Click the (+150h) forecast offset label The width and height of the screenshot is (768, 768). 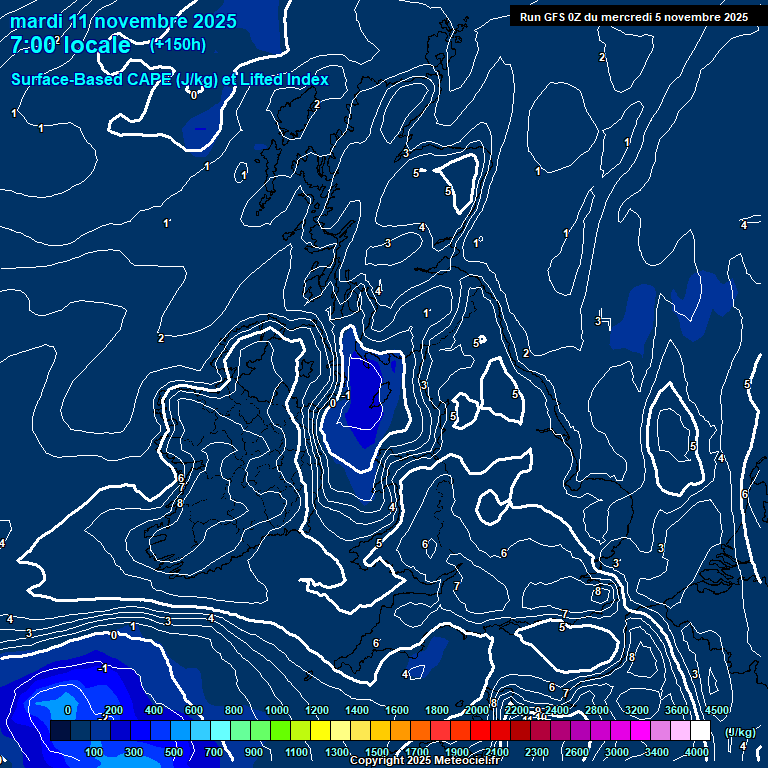(177, 45)
